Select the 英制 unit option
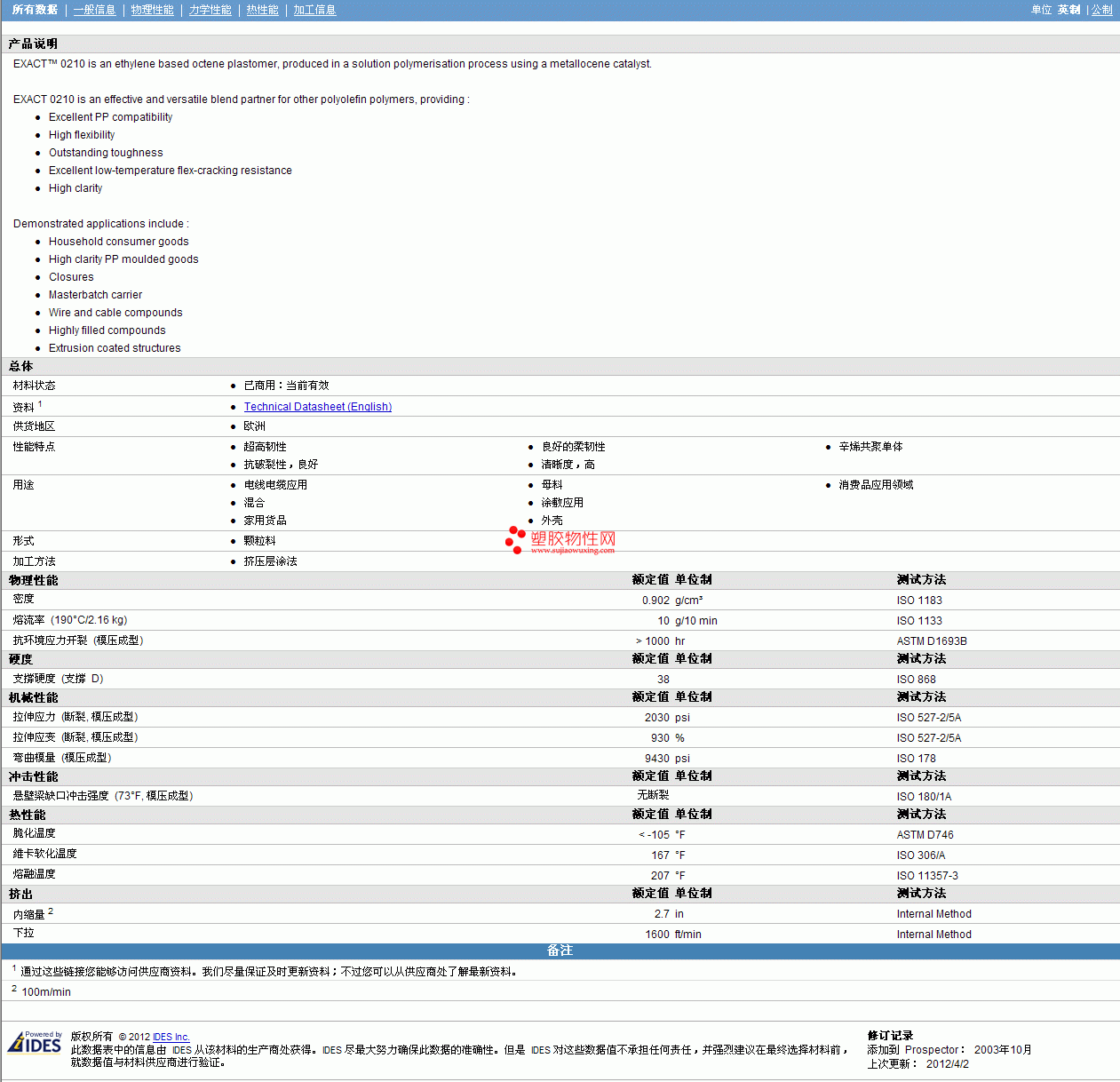The height and width of the screenshot is (1082, 1120). pyautogui.click(x=1068, y=10)
